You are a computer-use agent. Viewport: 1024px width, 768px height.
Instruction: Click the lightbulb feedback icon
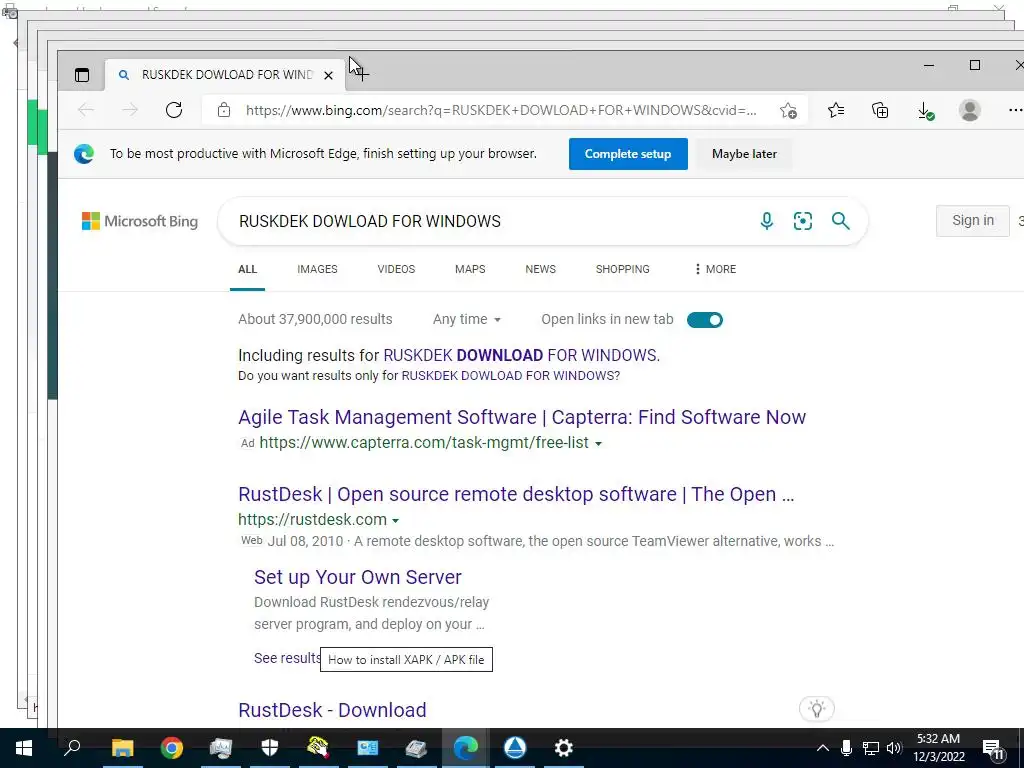[816, 709]
